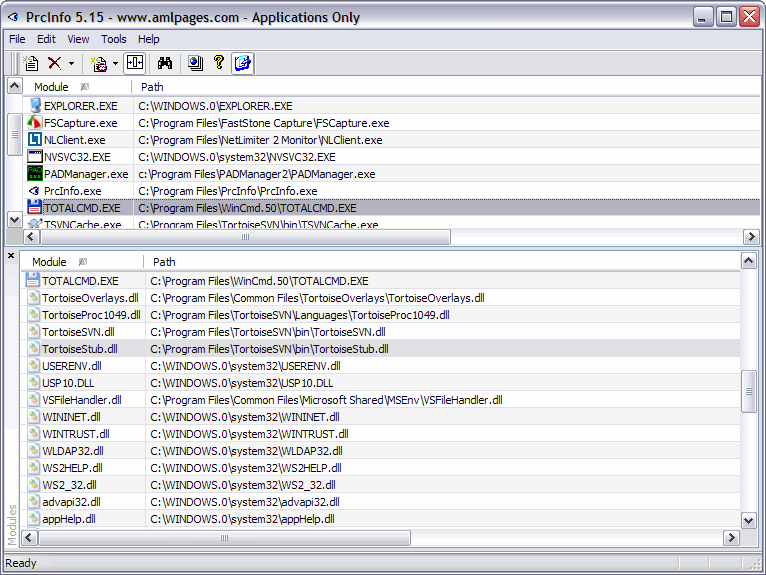
Task: Click top list horizontal scroll left arrow
Action: (x=31, y=237)
